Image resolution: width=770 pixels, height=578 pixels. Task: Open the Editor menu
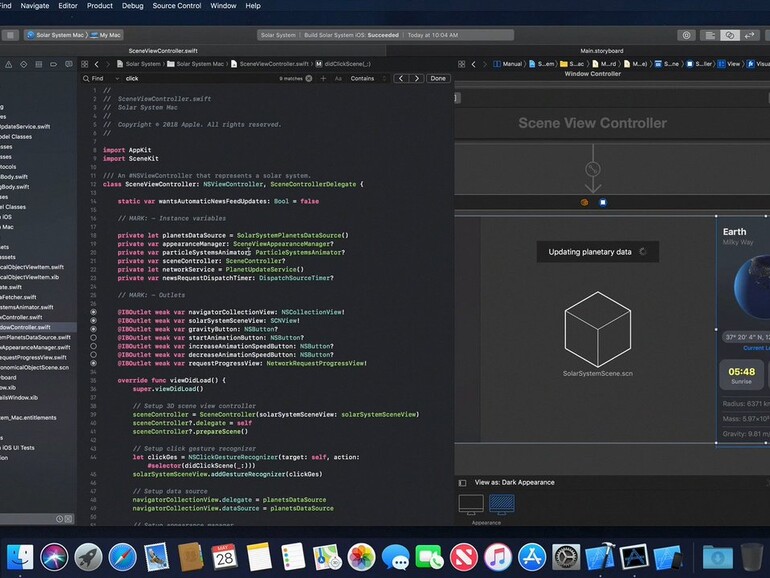click(68, 6)
